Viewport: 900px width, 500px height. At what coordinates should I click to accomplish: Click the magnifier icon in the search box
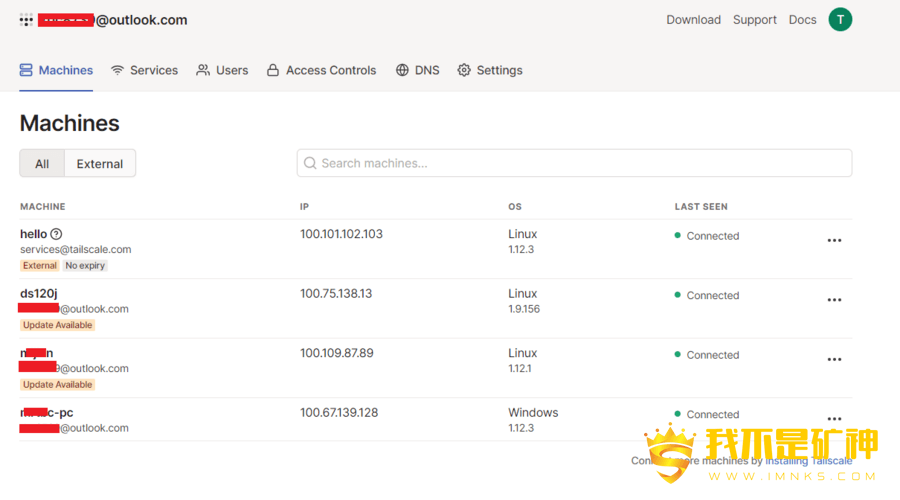pyautogui.click(x=310, y=163)
